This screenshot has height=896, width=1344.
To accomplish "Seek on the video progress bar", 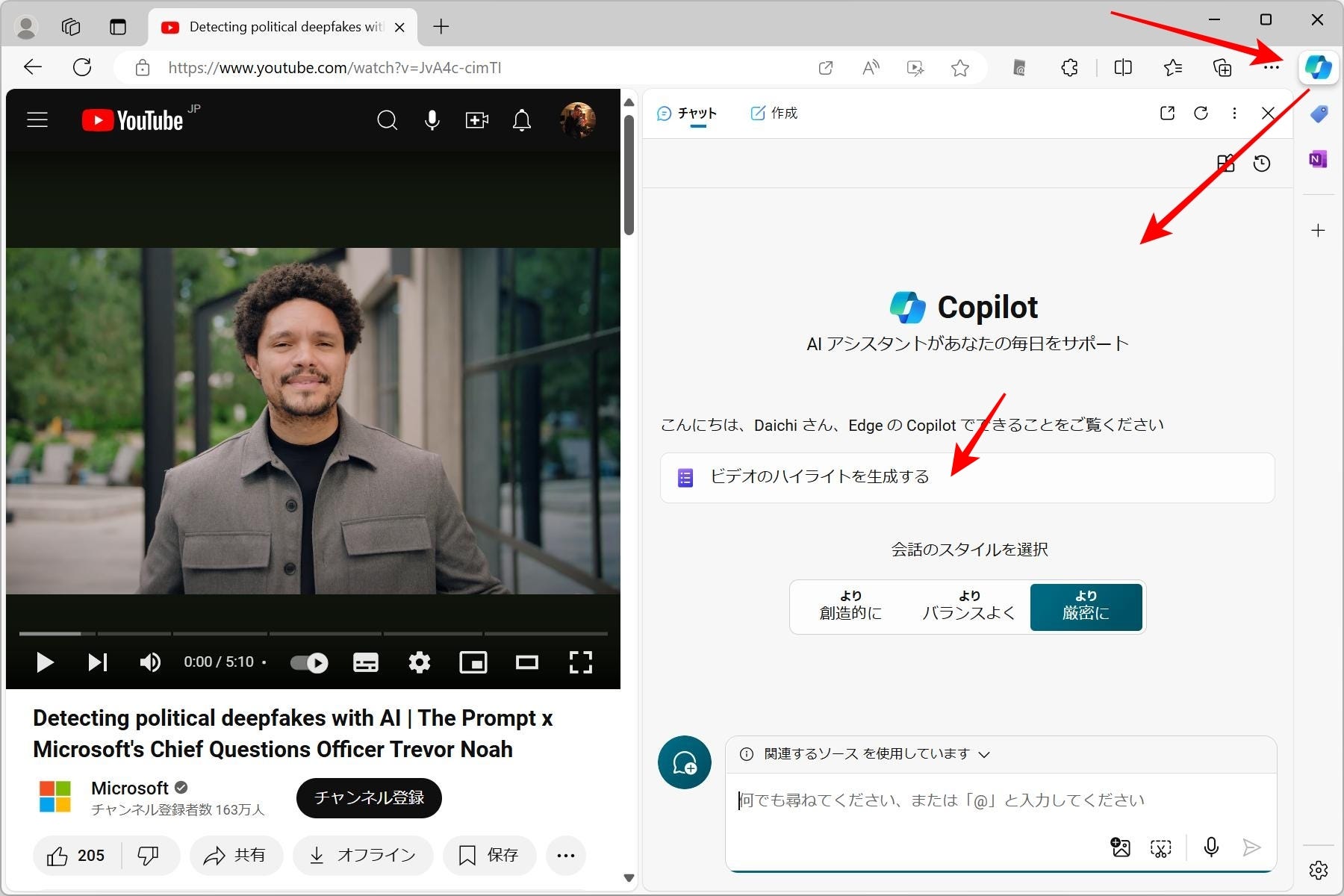I will pos(314,633).
